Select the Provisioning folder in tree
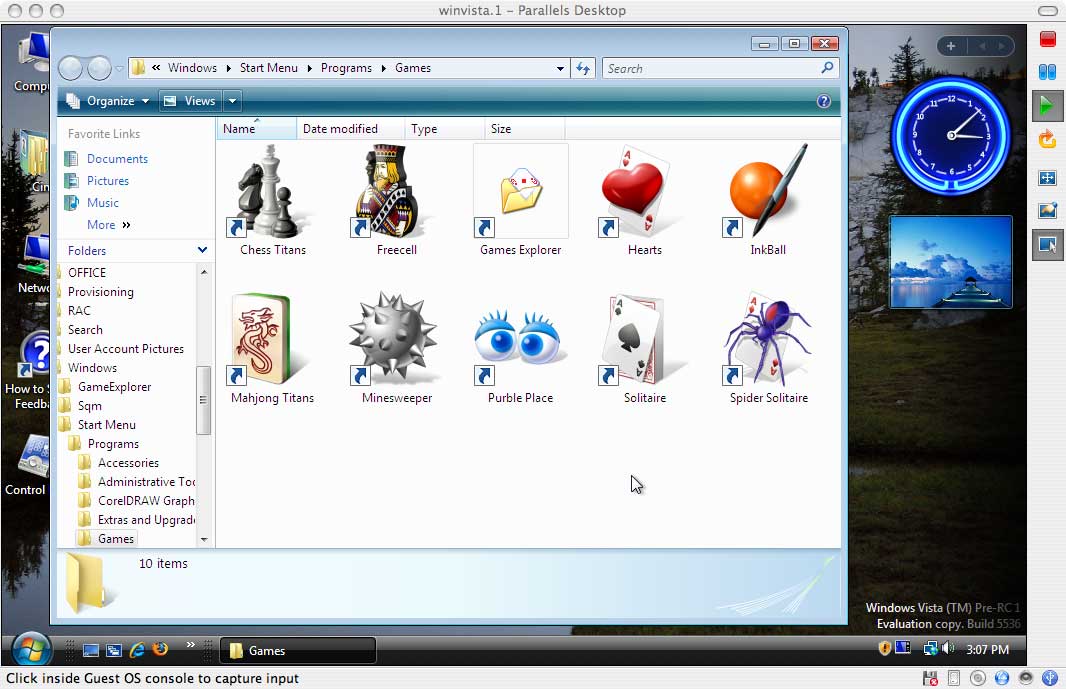 point(101,292)
